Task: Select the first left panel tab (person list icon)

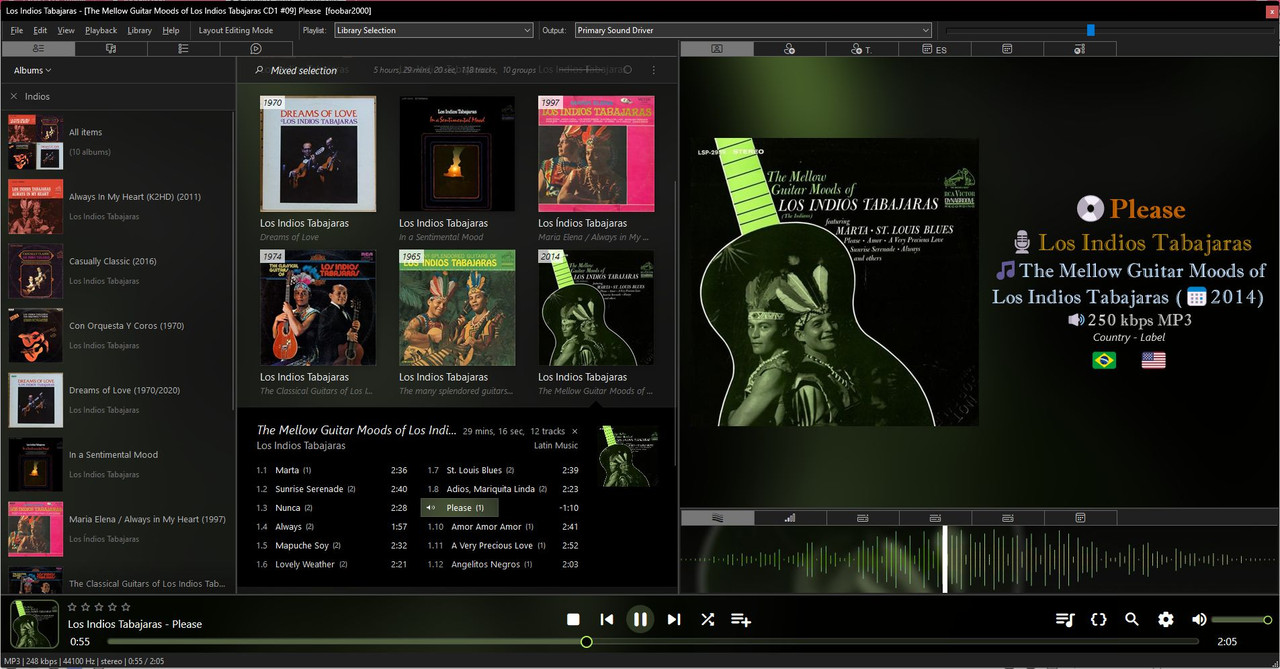Action: point(38,48)
